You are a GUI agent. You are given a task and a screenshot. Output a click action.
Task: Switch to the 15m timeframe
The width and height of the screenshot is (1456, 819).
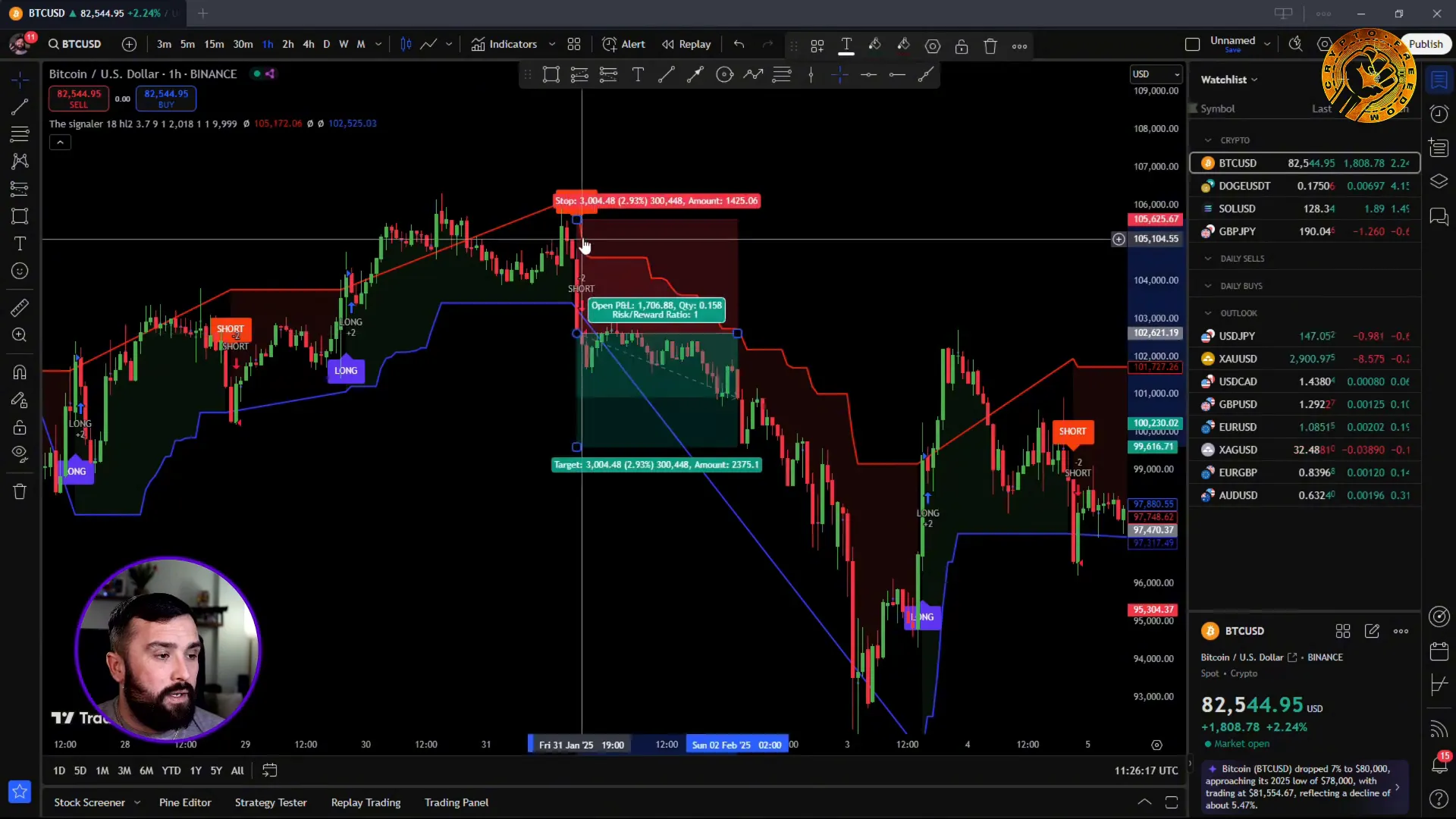(x=214, y=44)
